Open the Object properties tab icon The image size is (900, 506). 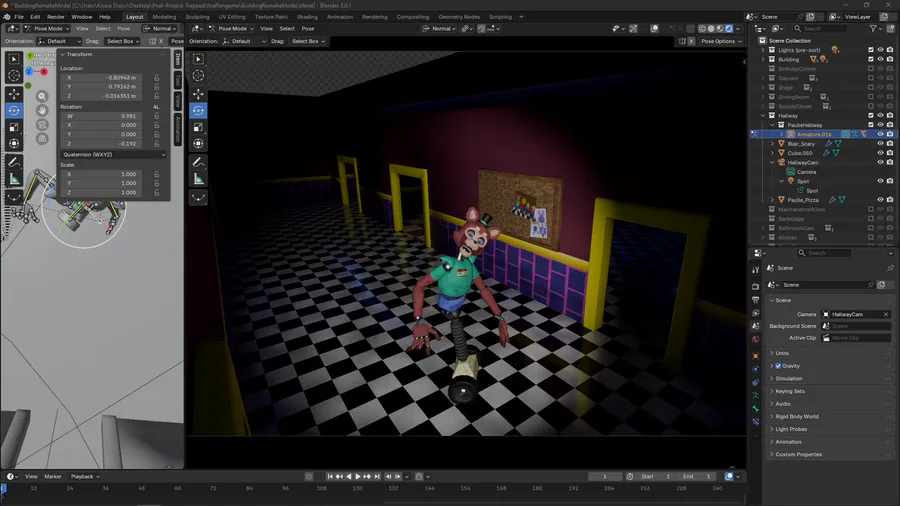pyautogui.click(x=755, y=356)
